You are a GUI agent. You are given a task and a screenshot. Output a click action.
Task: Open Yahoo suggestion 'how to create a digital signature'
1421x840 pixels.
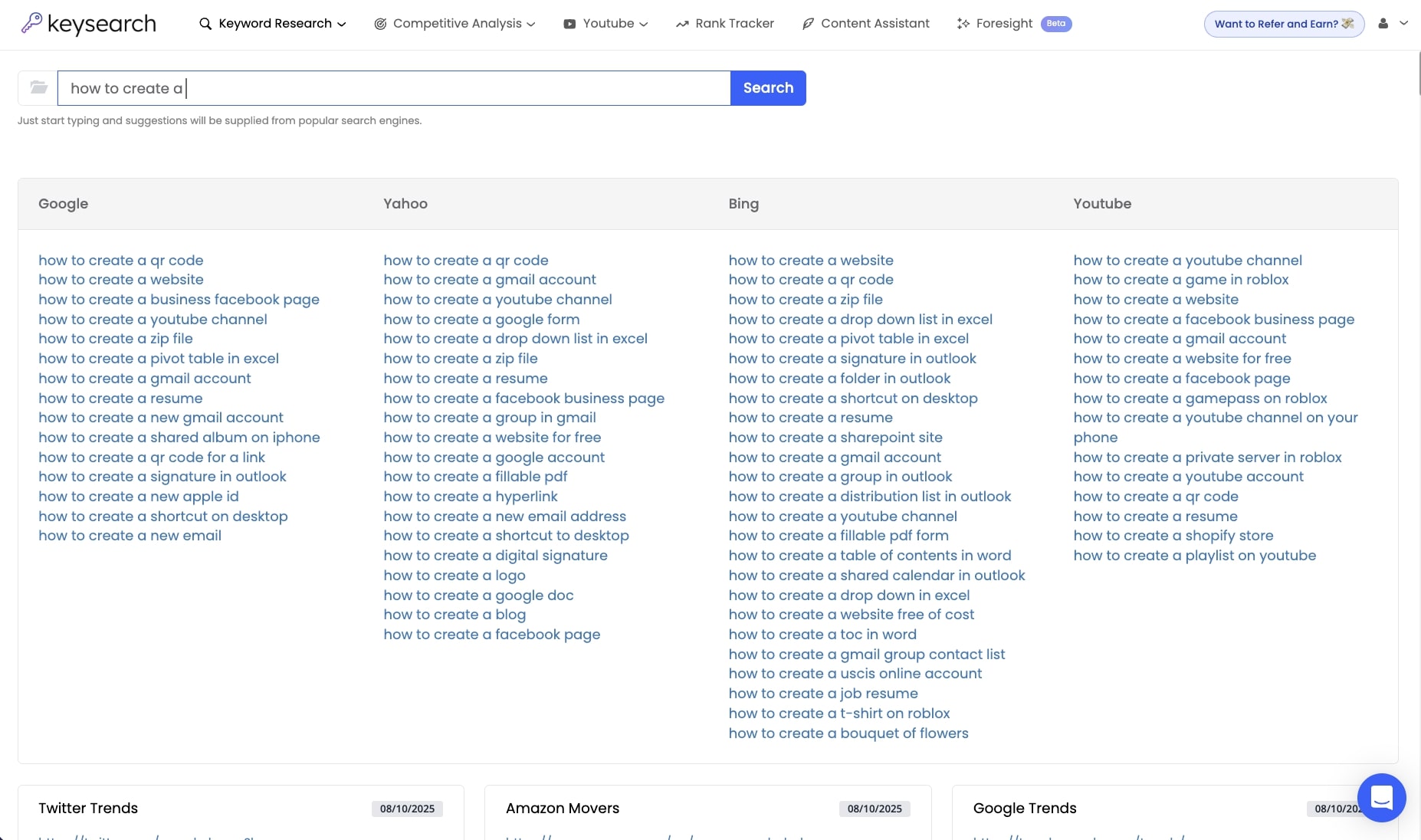click(x=495, y=556)
